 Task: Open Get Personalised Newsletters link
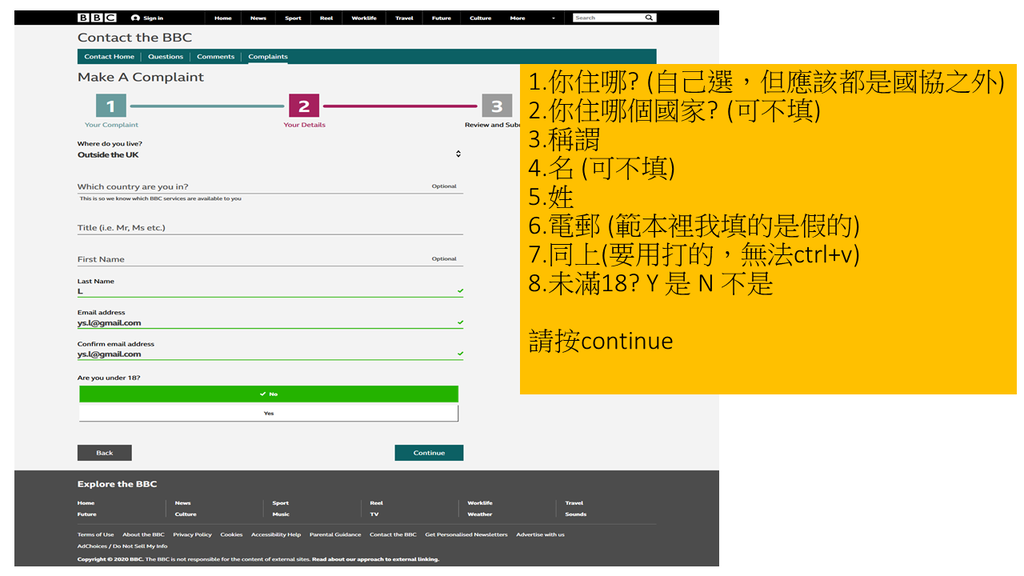coord(466,534)
